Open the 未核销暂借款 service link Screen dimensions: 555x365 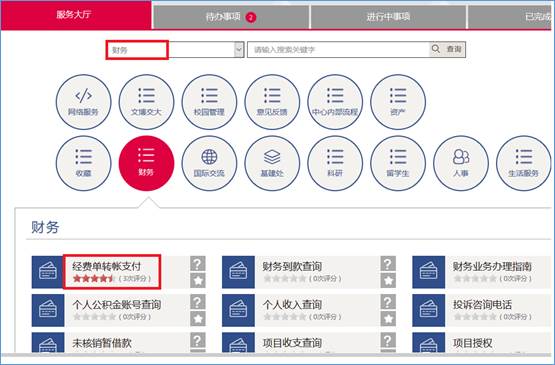(102, 343)
